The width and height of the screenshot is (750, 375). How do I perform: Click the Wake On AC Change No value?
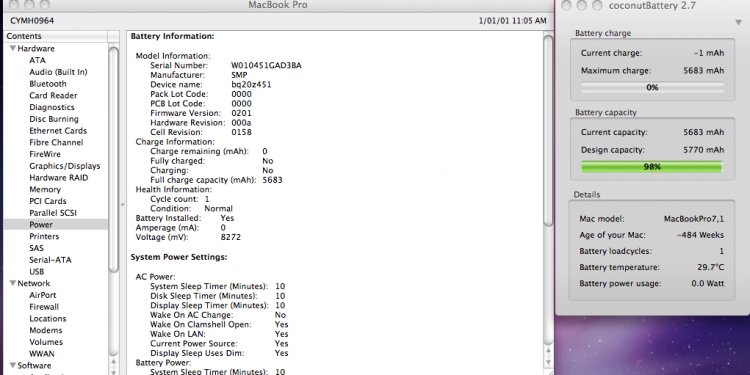click(280, 315)
